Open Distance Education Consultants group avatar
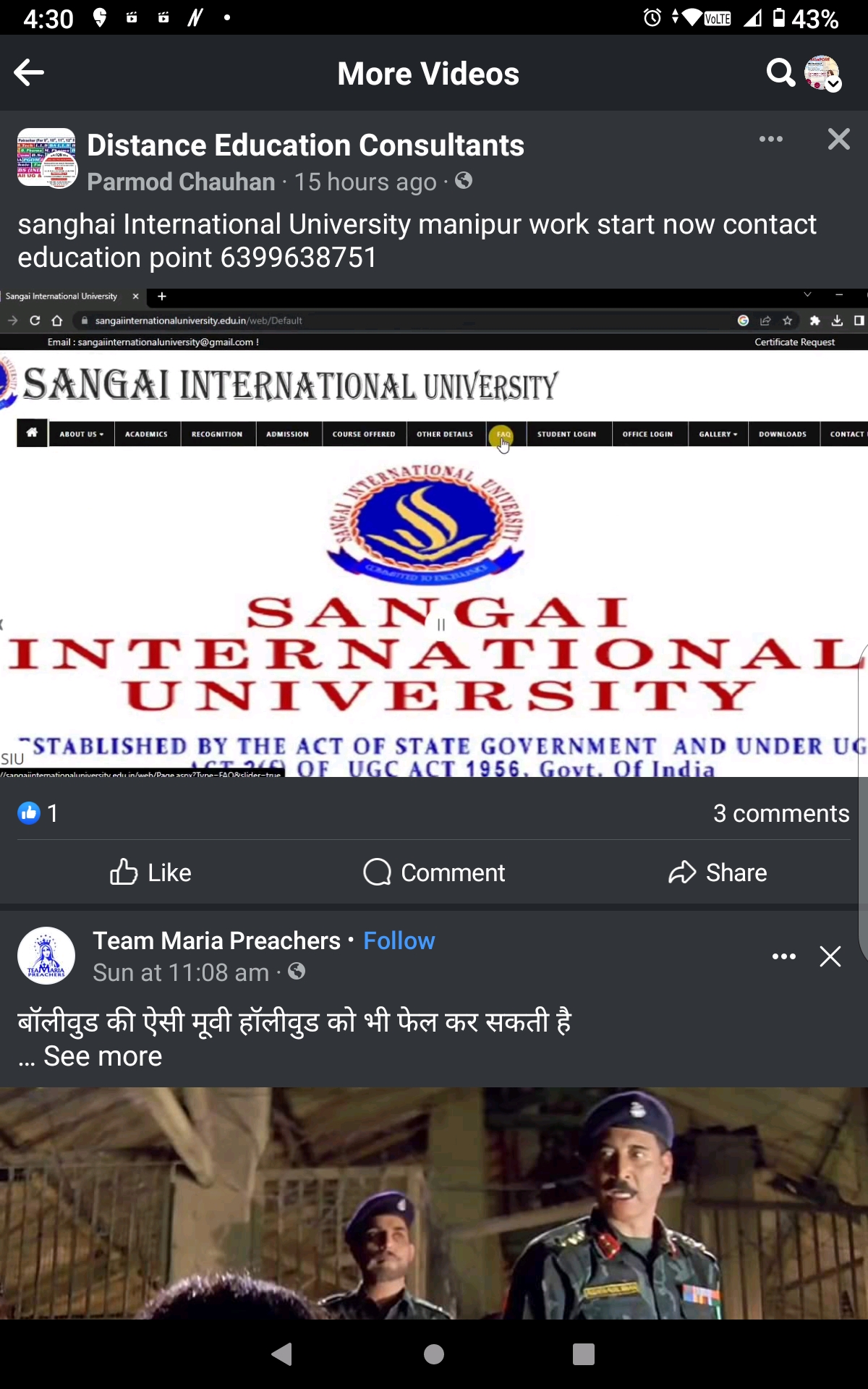The height and width of the screenshot is (1389, 868). 47,158
